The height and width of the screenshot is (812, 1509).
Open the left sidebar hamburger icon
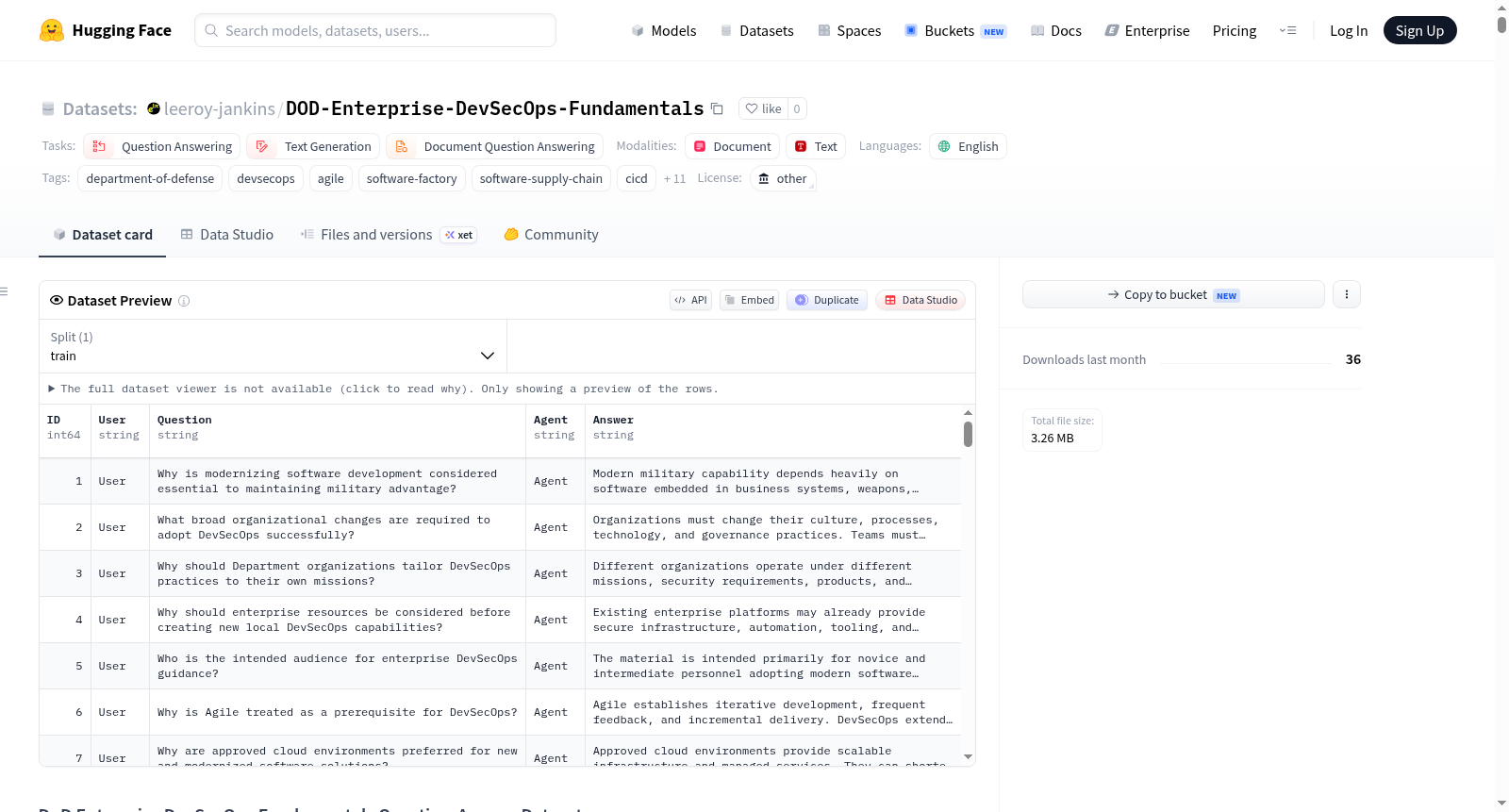point(4,291)
